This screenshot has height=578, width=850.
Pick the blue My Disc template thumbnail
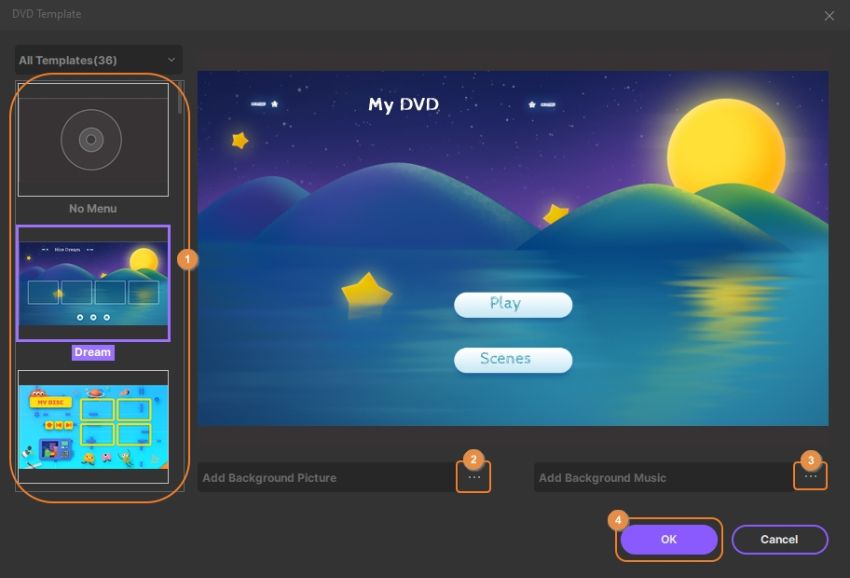92,426
